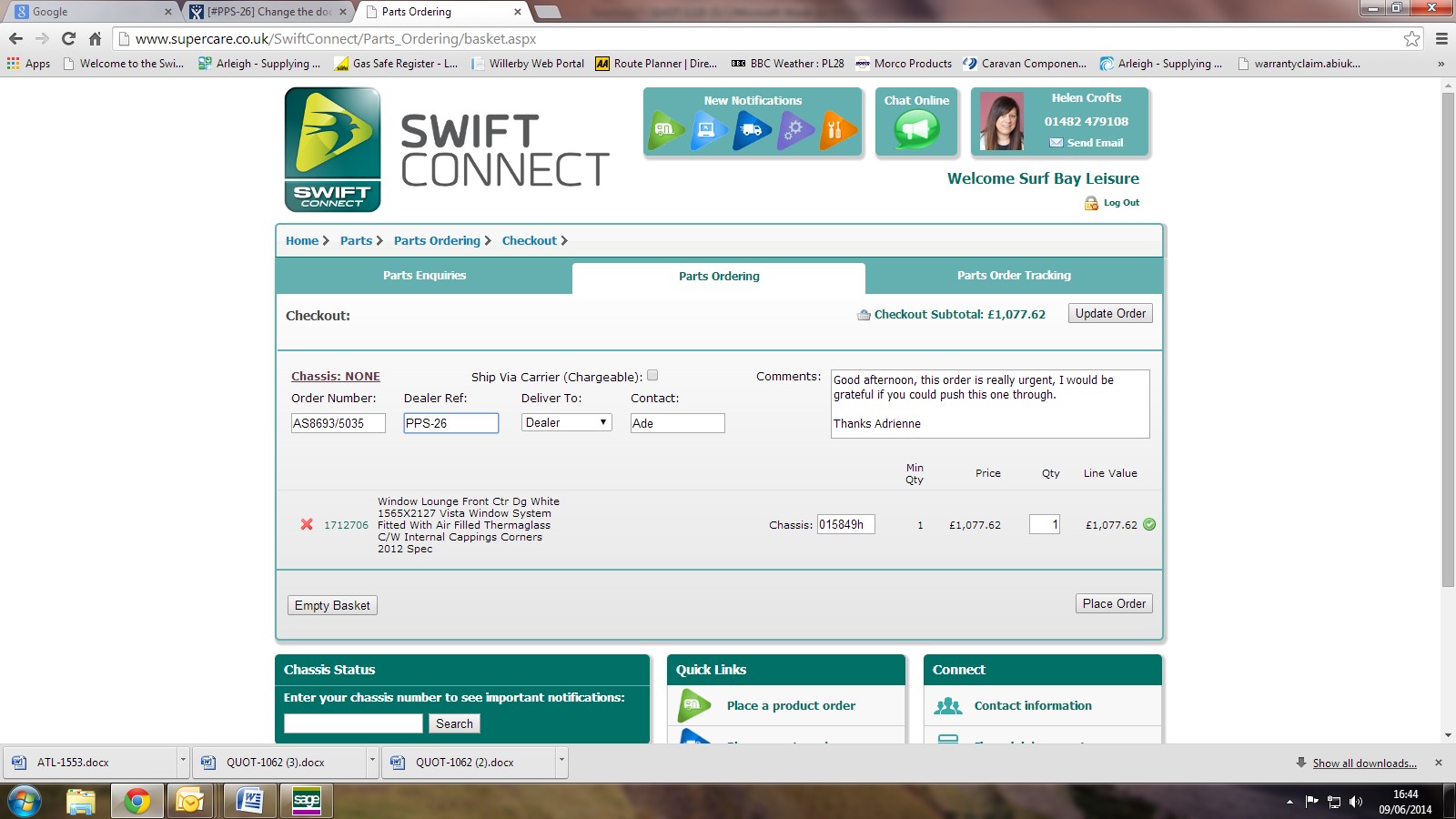The height and width of the screenshot is (819, 1456).
Task: Click Show all downloads link
Action: 1364,763
